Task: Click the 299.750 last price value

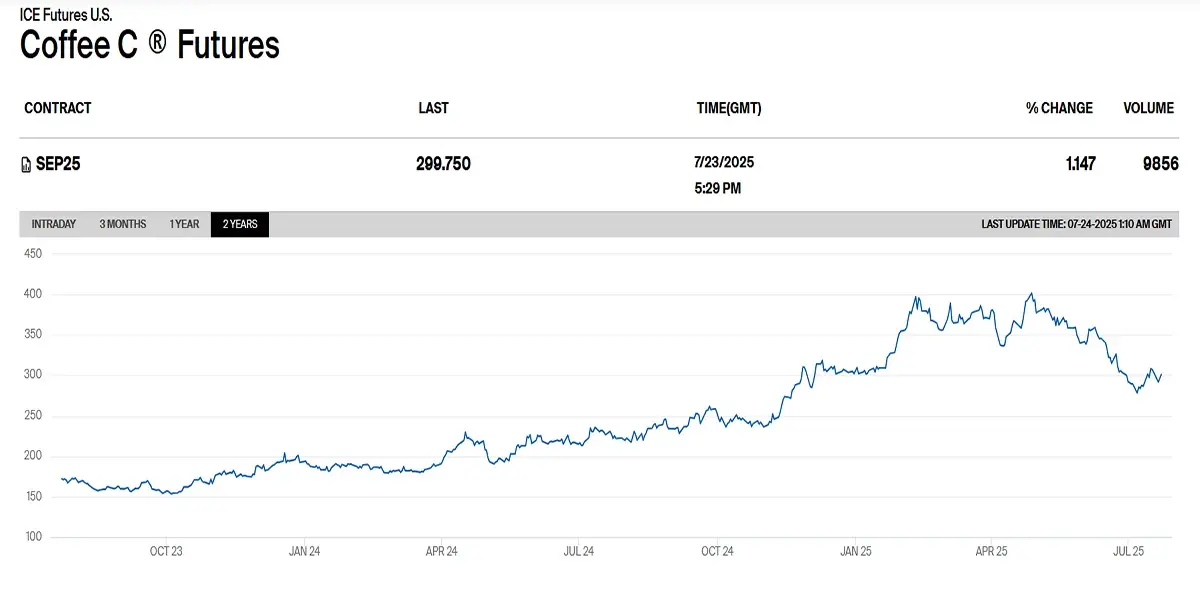Action: (443, 164)
